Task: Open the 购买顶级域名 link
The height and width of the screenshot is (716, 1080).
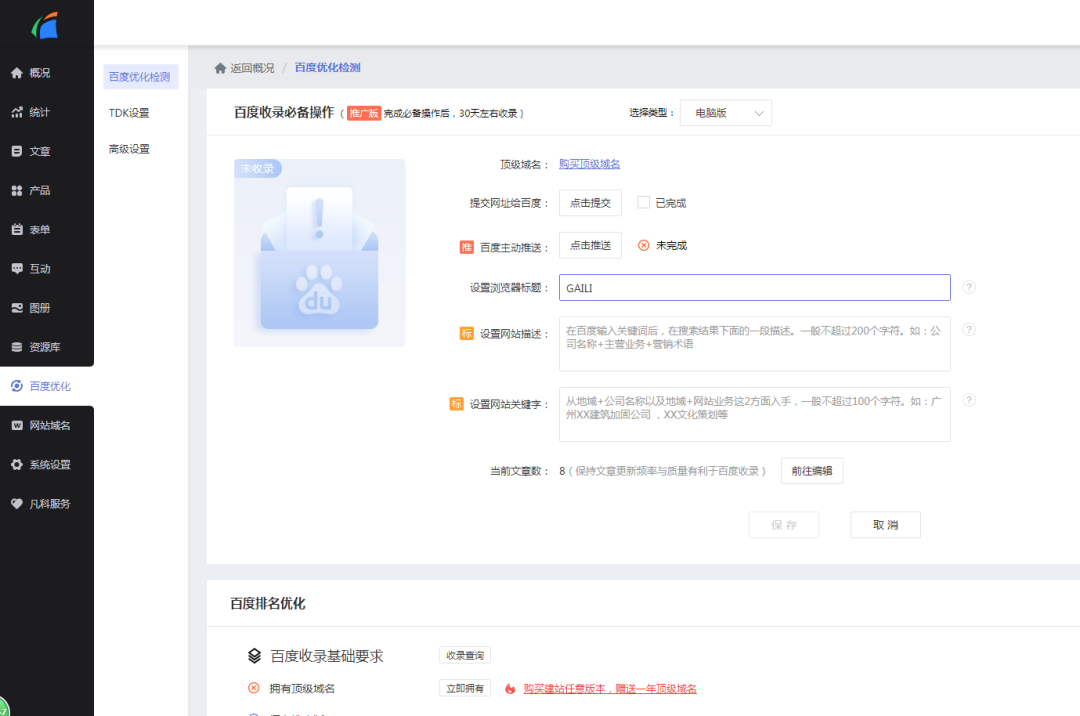Action: click(590, 164)
